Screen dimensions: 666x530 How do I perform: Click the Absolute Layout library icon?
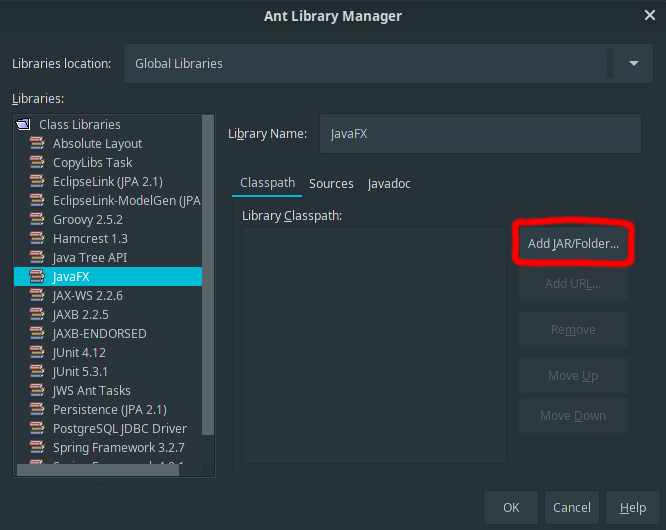pos(38,144)
